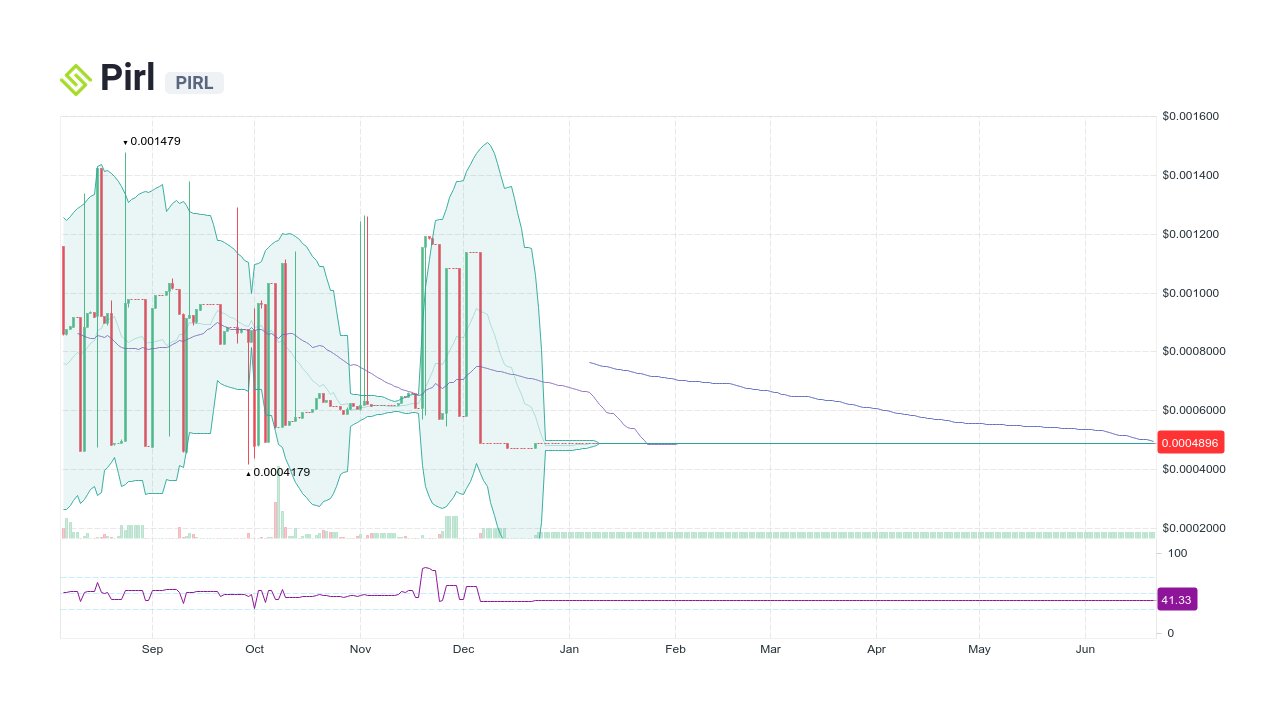1280x720 pixels.
Task: Select the purple indicator value 41.33
Action: point(1176,598)
